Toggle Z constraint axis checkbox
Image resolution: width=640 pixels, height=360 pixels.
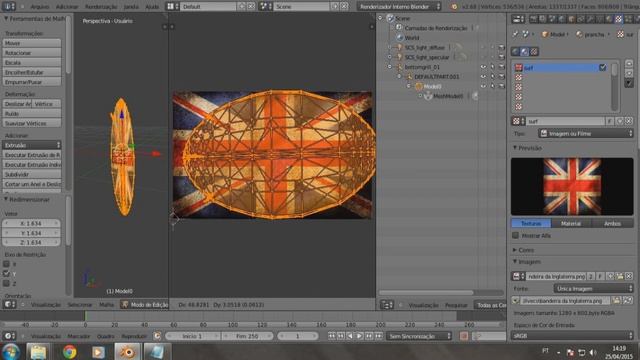[x=6, y=283]
